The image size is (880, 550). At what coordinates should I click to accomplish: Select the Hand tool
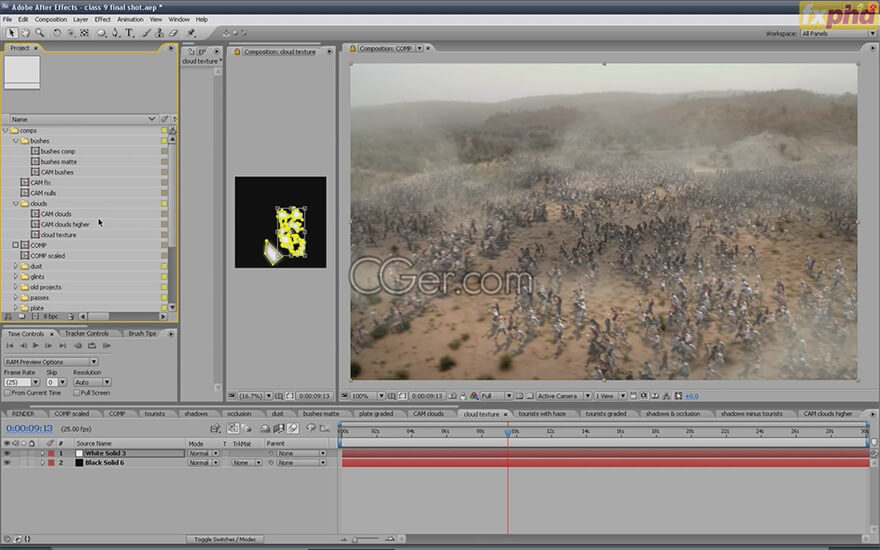(x=25, y=33)
